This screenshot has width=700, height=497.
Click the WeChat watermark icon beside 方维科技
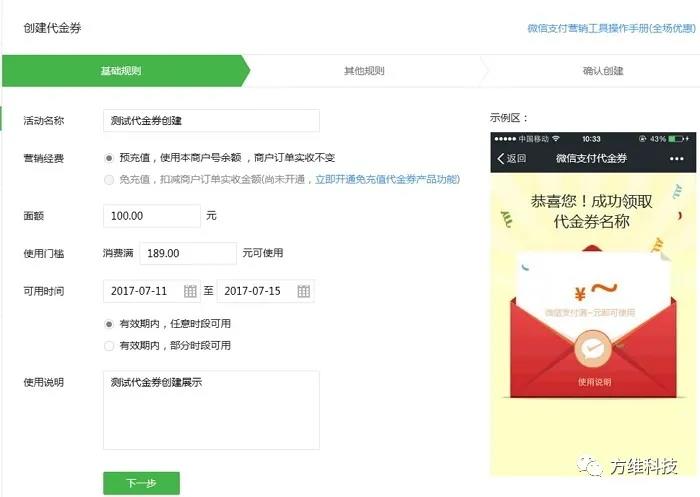pyautogui.click(x=590, y=466)
